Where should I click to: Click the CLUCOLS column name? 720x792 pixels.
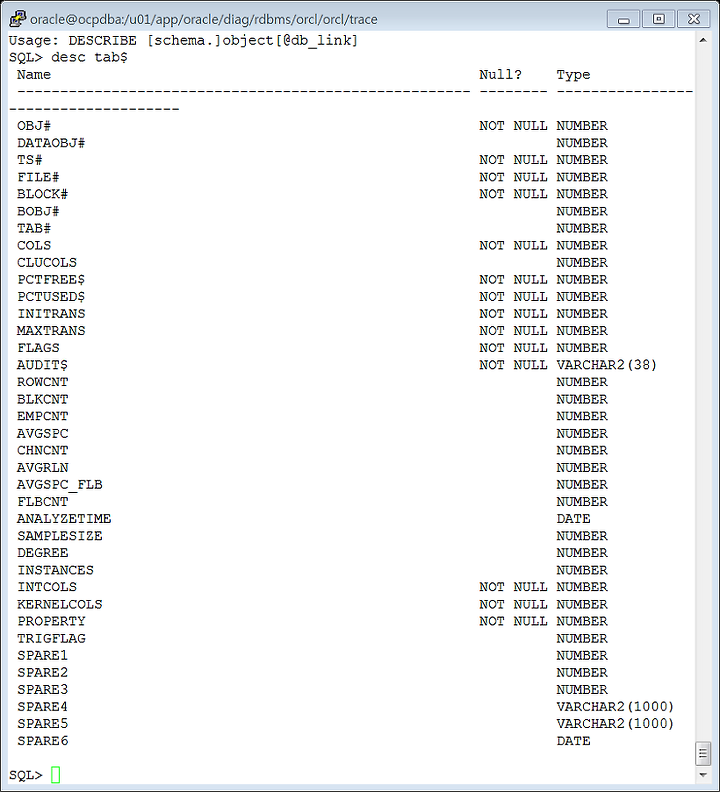[47, 263]
